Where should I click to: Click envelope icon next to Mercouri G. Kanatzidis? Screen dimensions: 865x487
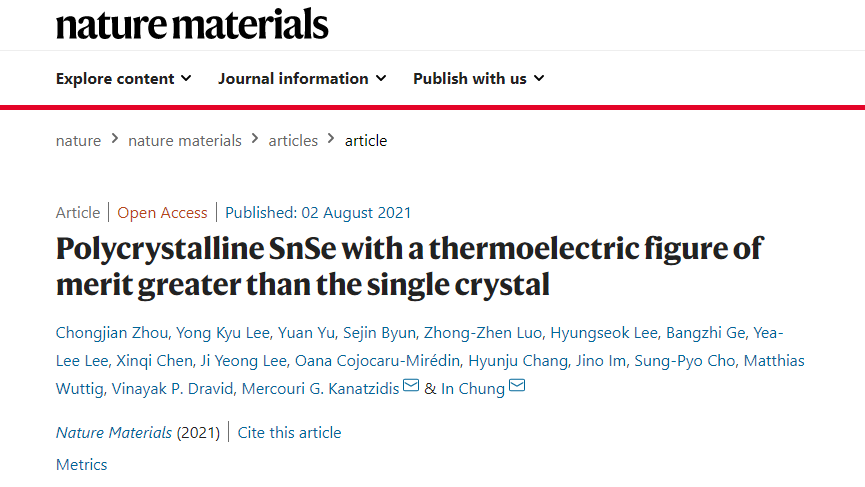pyautogui.click(x=411, y=388)
